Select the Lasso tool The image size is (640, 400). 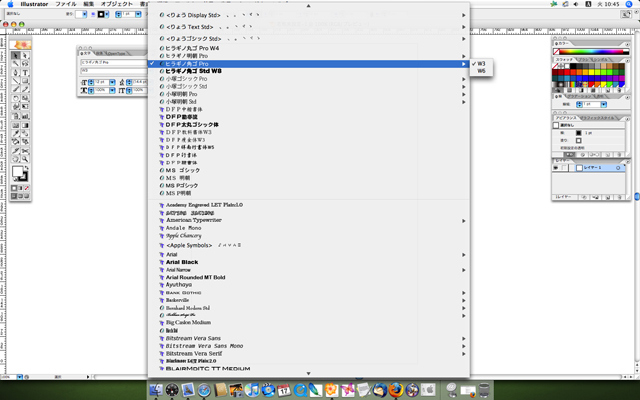coord(25,64)
